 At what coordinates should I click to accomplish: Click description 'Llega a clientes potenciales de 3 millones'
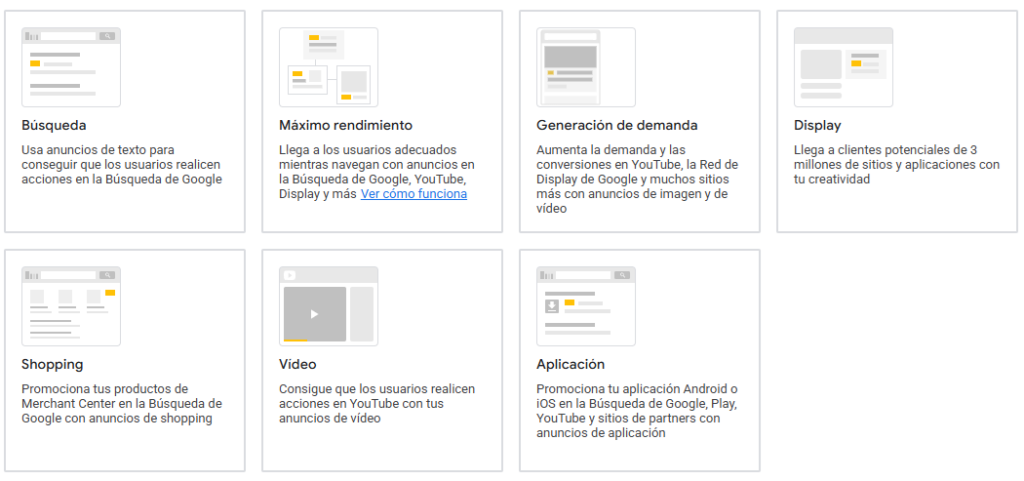tap(896, 164)
